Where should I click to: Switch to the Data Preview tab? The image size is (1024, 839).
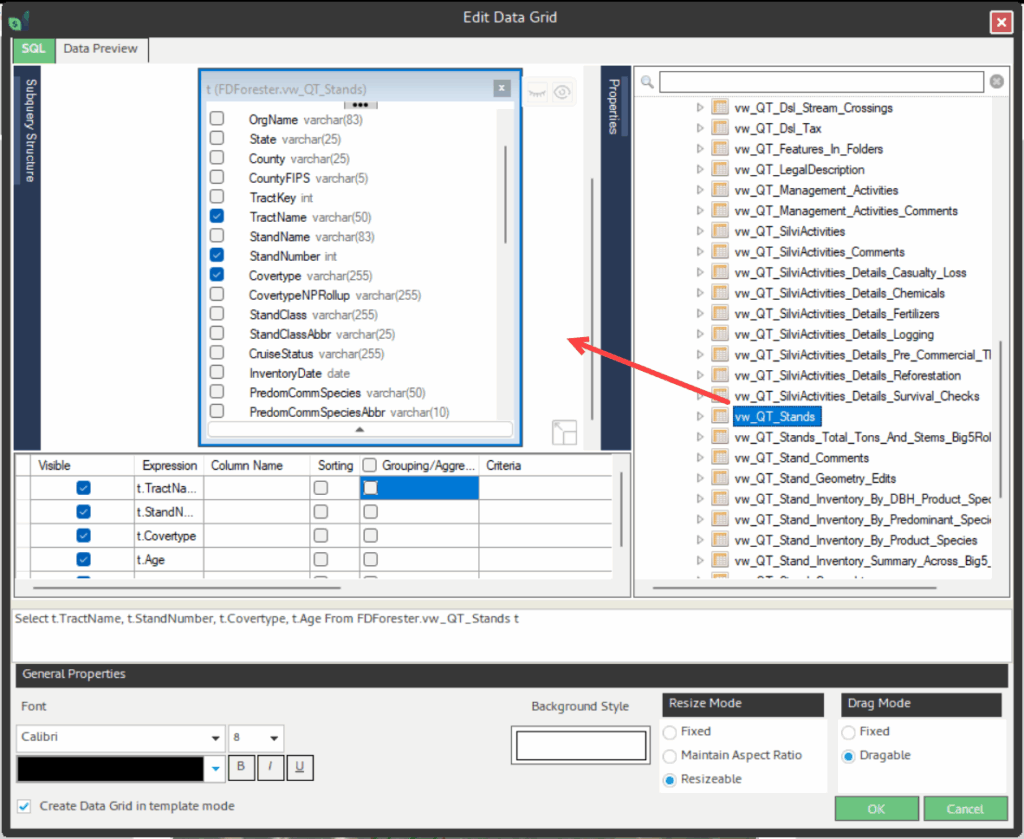(101, 48)
